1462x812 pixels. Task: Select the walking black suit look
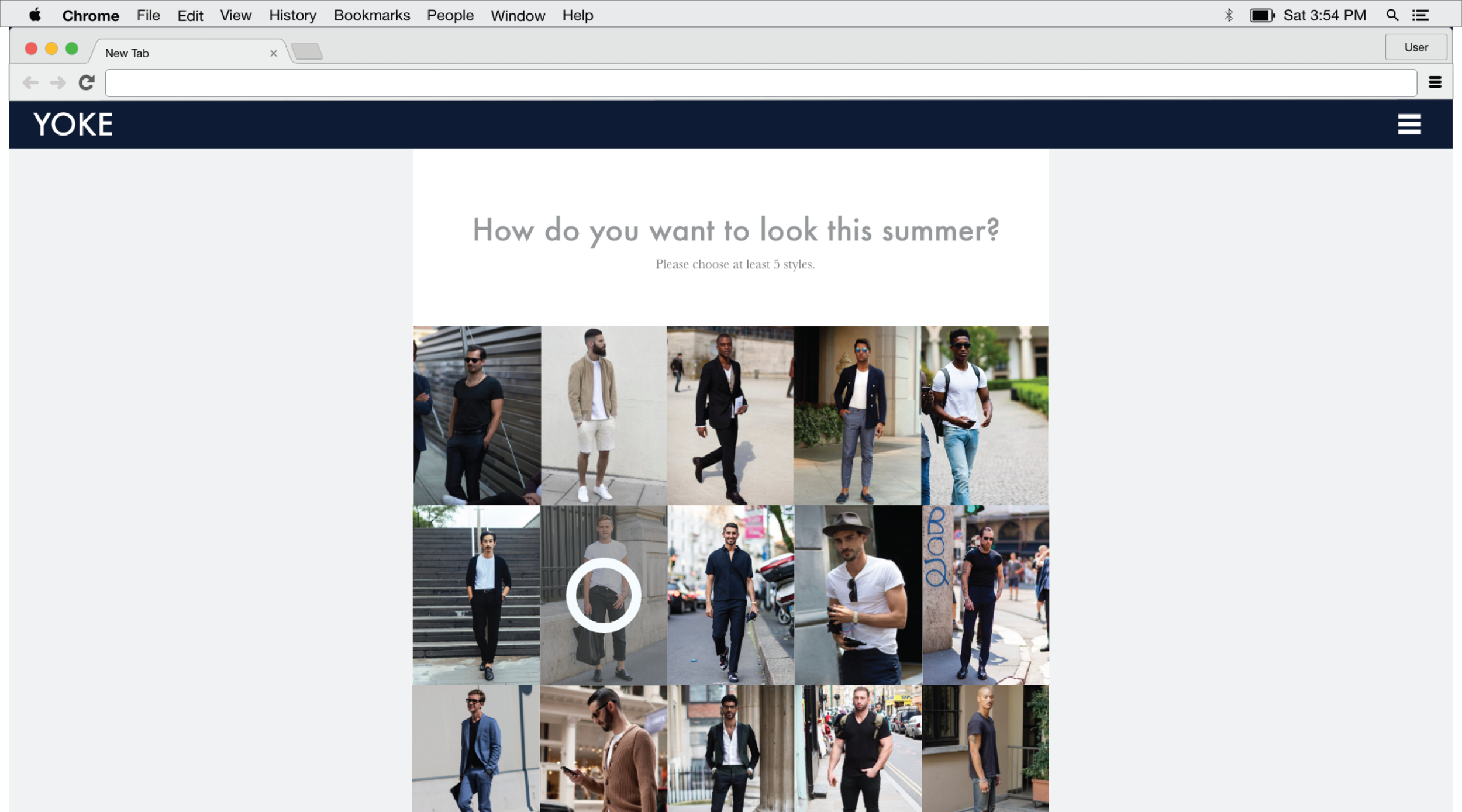[730, 416]
